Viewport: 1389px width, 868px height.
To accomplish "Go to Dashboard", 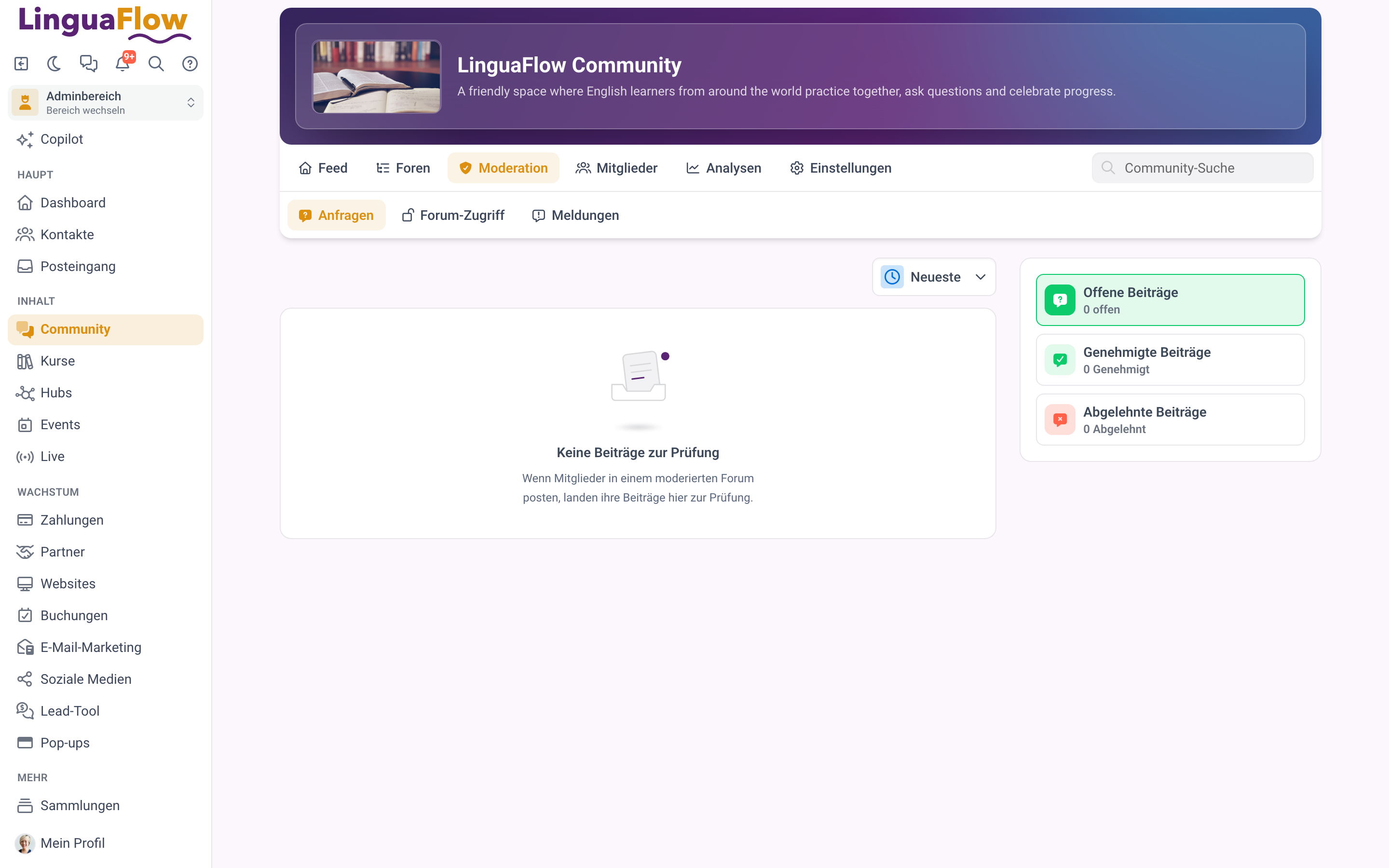I will tap(106, 203).
